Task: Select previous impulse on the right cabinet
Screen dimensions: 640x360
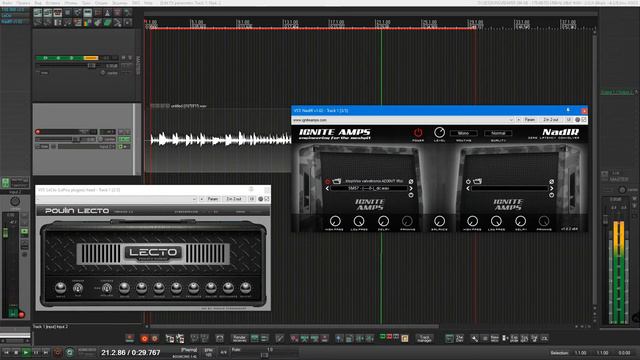Action: click(x=468, y=188)
